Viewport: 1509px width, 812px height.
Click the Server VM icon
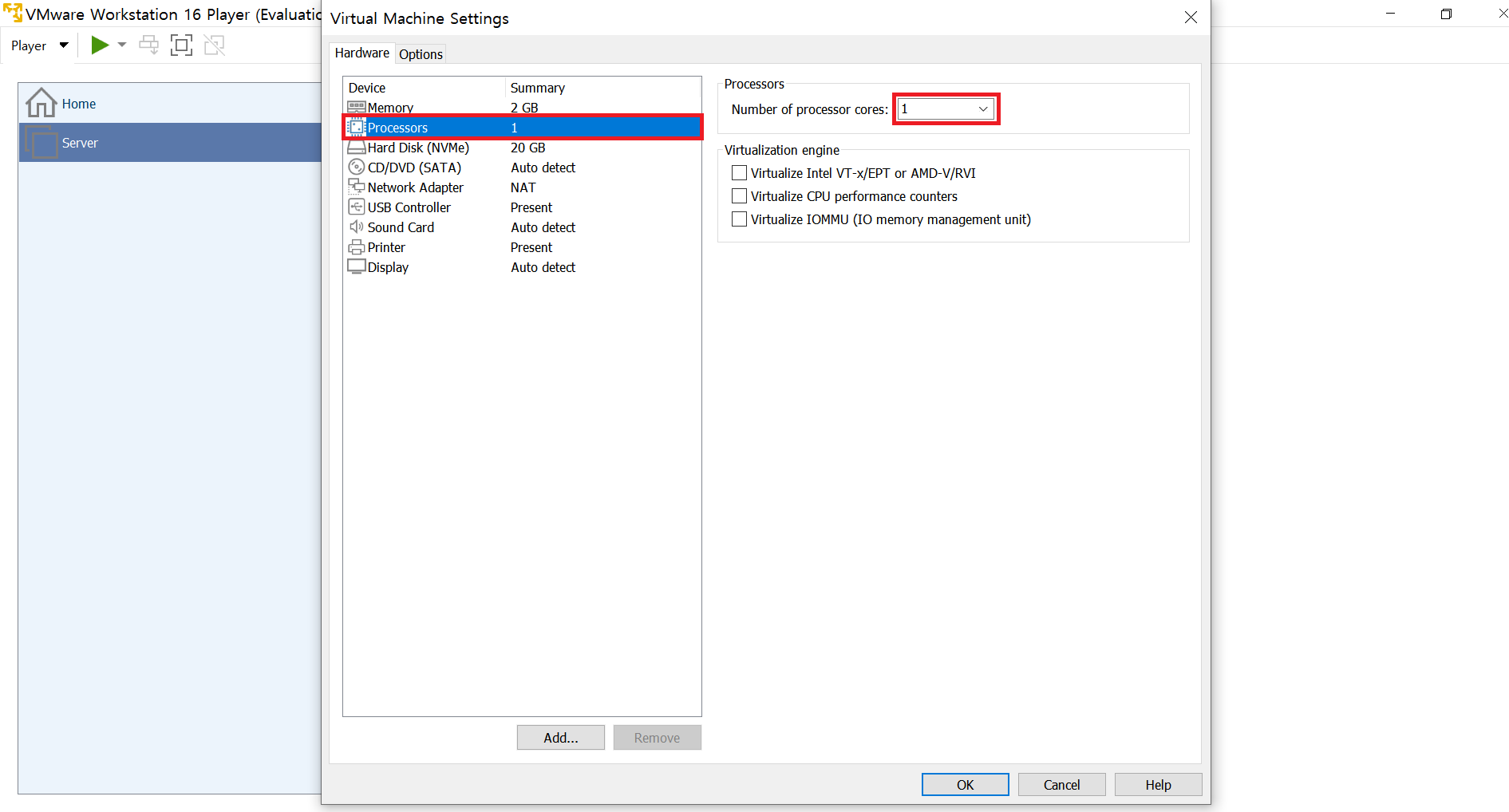click(41, 143)
